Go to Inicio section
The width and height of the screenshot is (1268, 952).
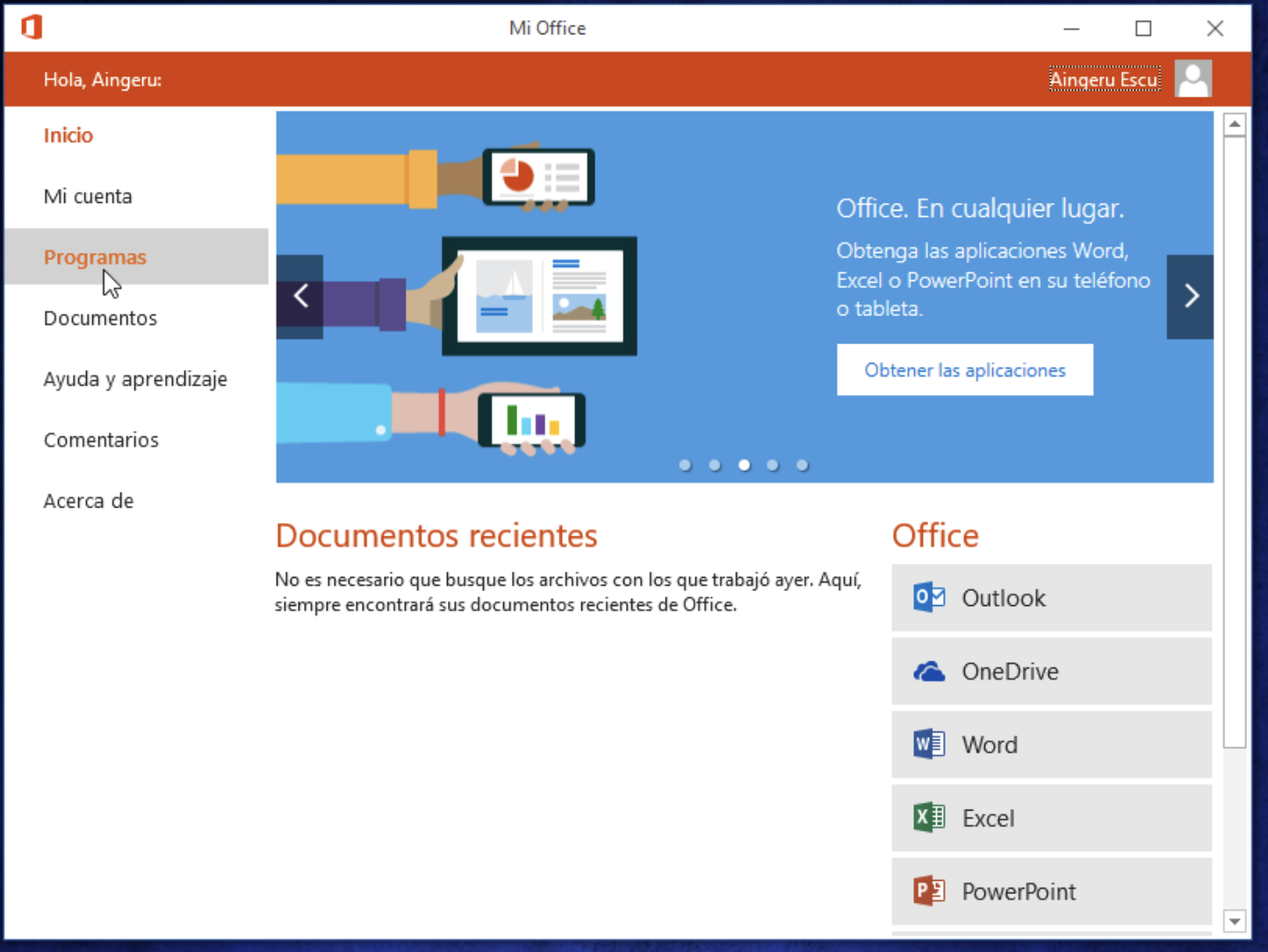tap(68, 135)
